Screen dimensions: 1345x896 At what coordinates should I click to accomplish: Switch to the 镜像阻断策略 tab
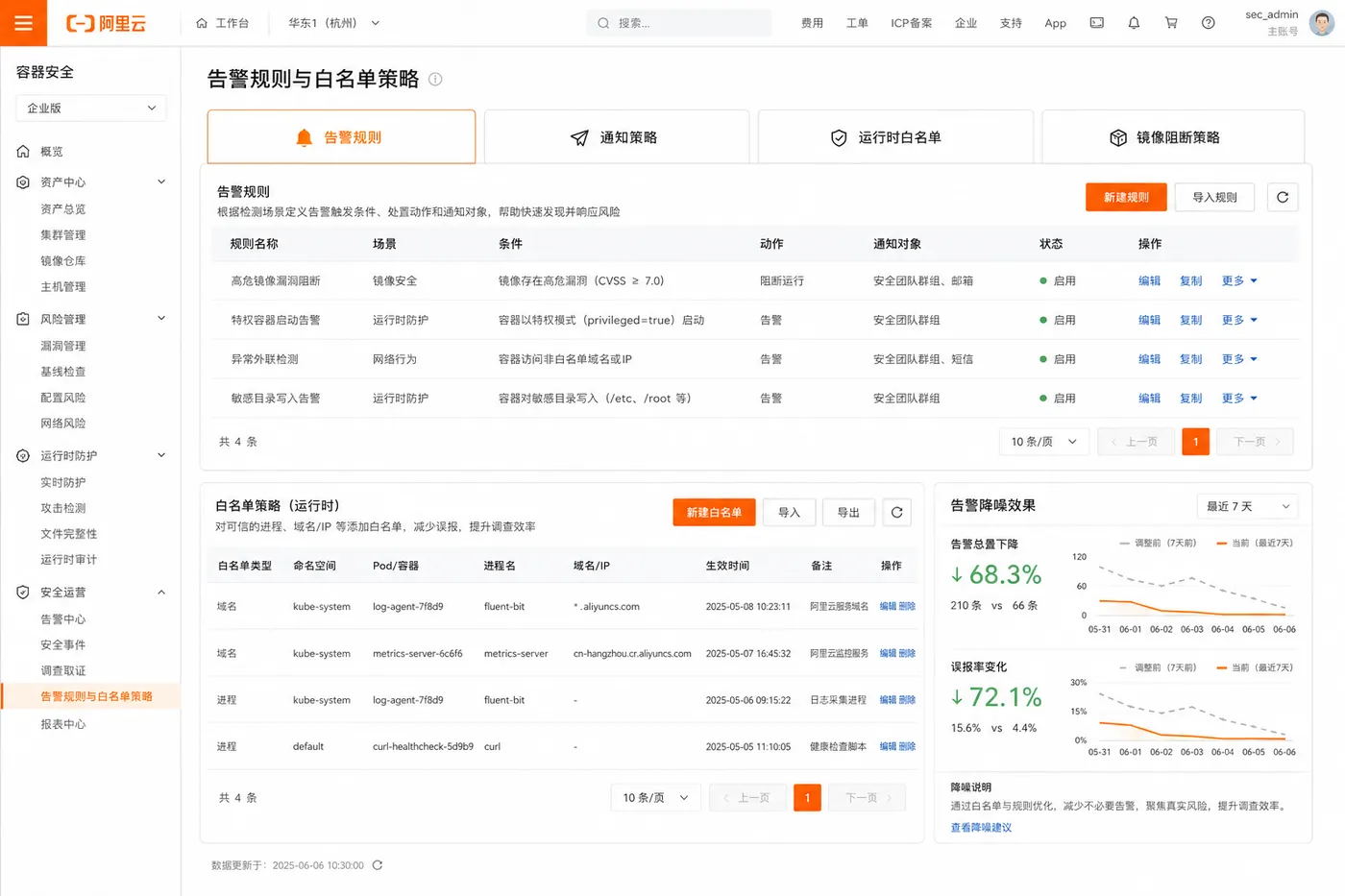1172,137
